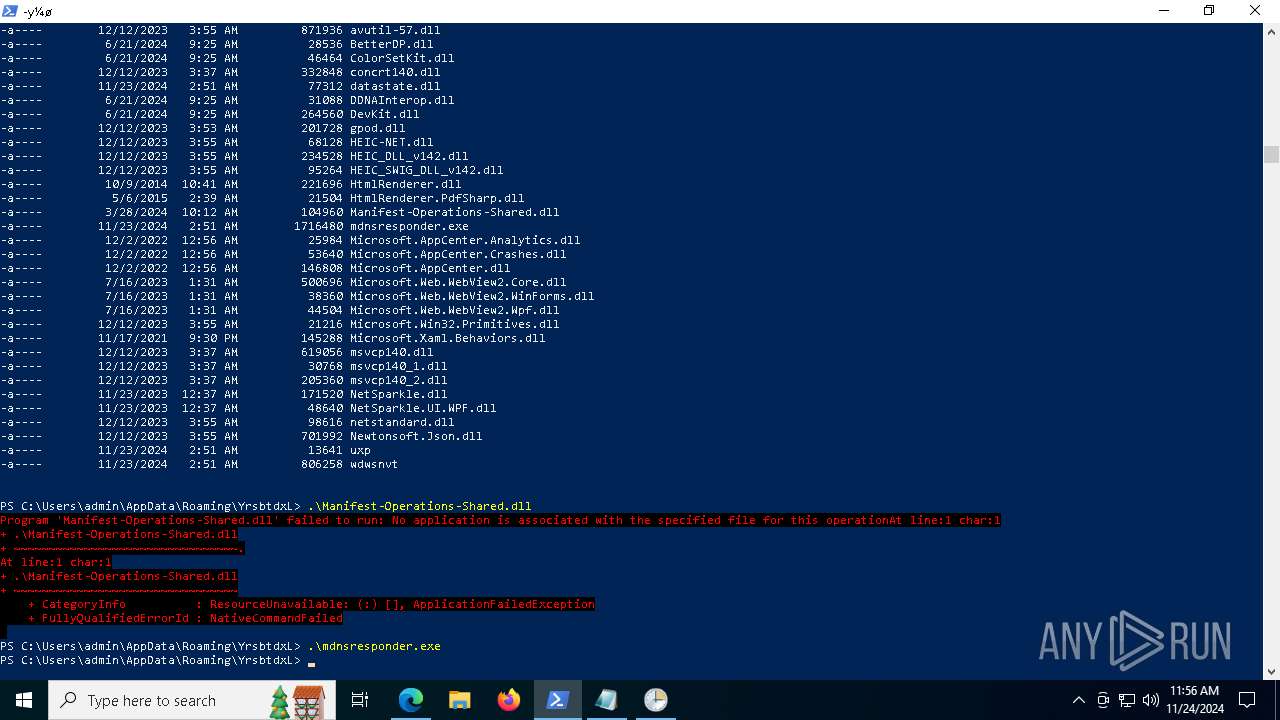1280x720 pixels.
Task: Click the HEIC-NET.dll file entry
Action: click(392, 142)
